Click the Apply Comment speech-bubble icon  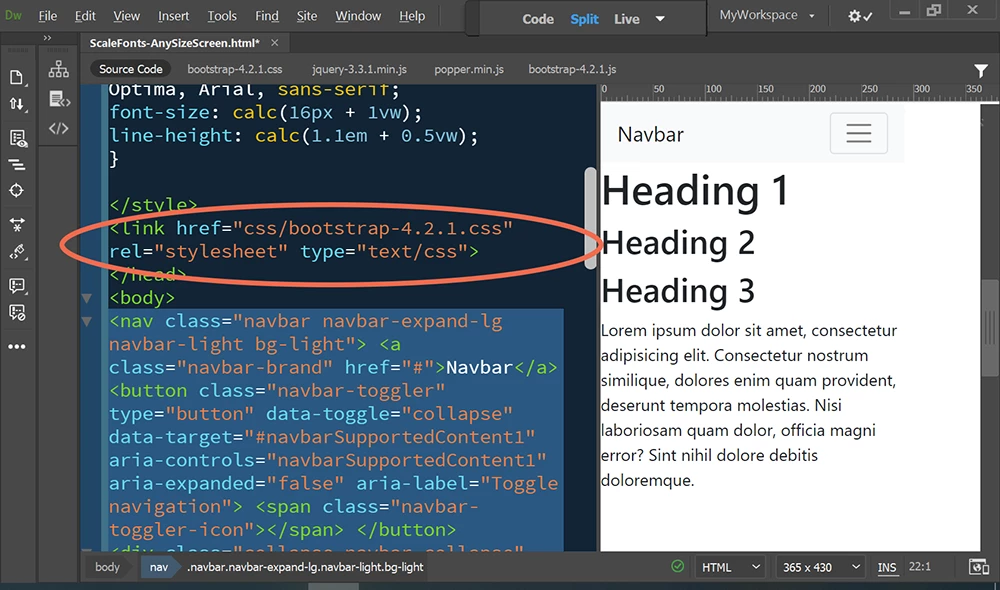(17, 285)
